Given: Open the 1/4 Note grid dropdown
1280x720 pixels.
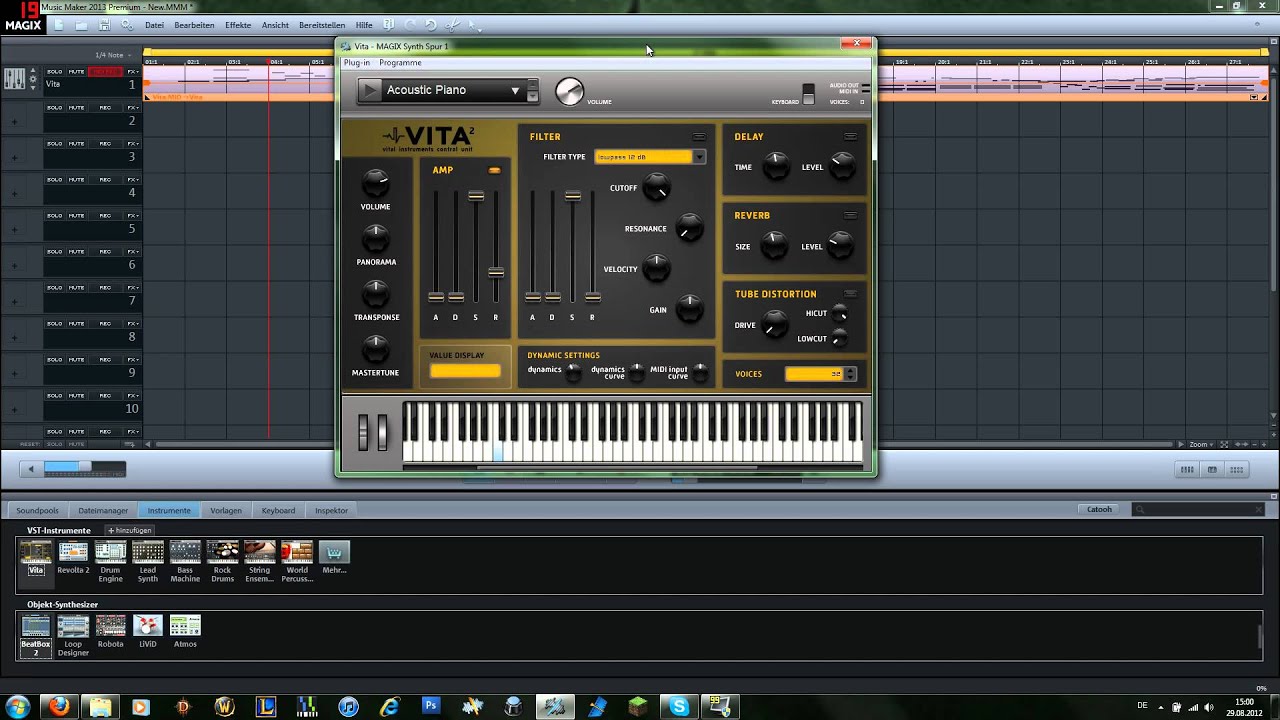Looking at the screenshot, I should pos(112,55).
